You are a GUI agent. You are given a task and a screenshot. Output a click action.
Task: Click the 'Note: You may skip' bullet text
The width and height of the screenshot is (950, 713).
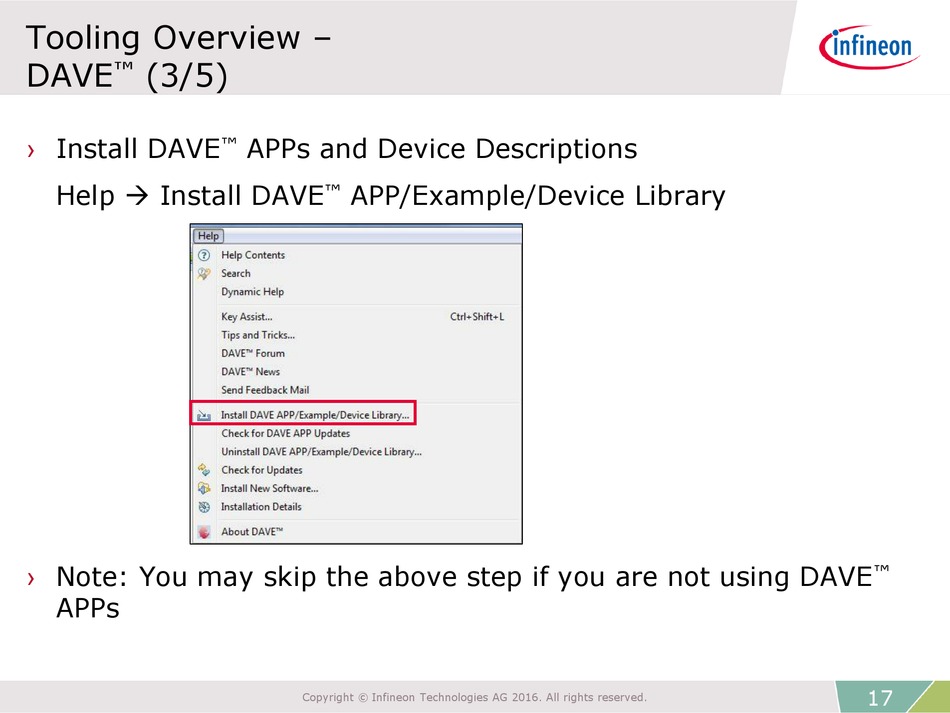point(473,592)
